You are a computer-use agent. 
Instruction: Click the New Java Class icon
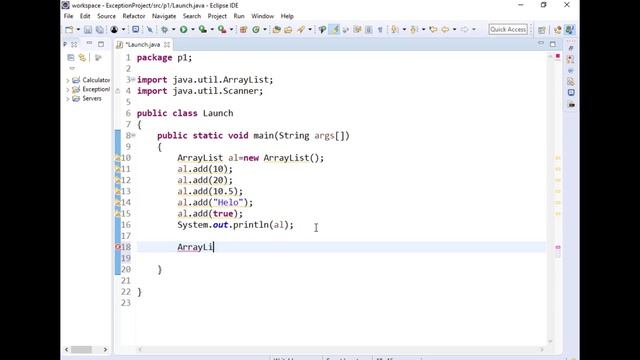256,29
